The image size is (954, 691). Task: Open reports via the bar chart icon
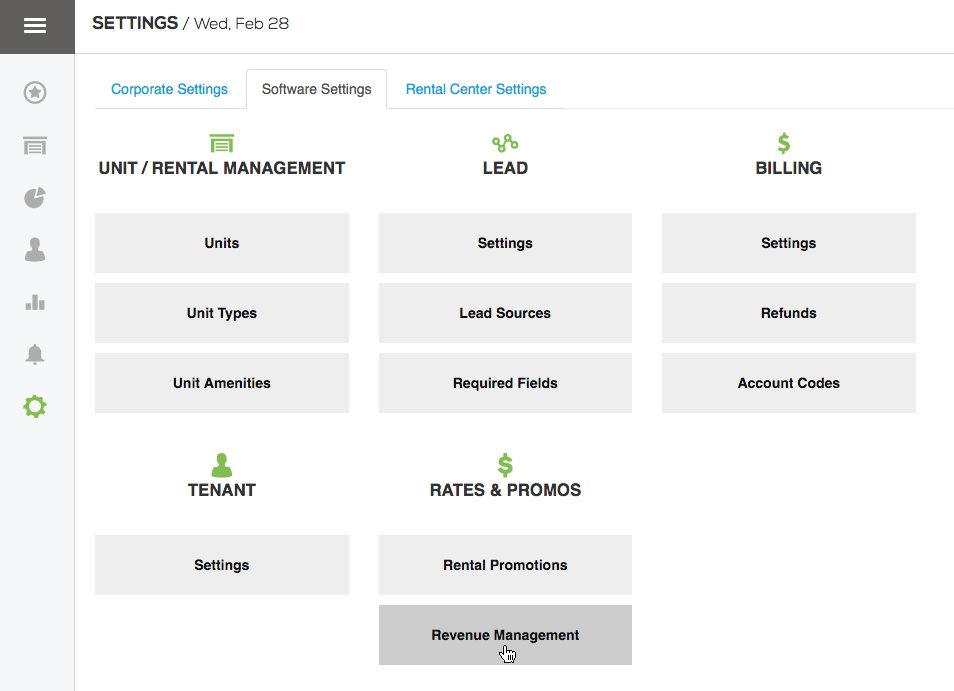click(35, 302)
